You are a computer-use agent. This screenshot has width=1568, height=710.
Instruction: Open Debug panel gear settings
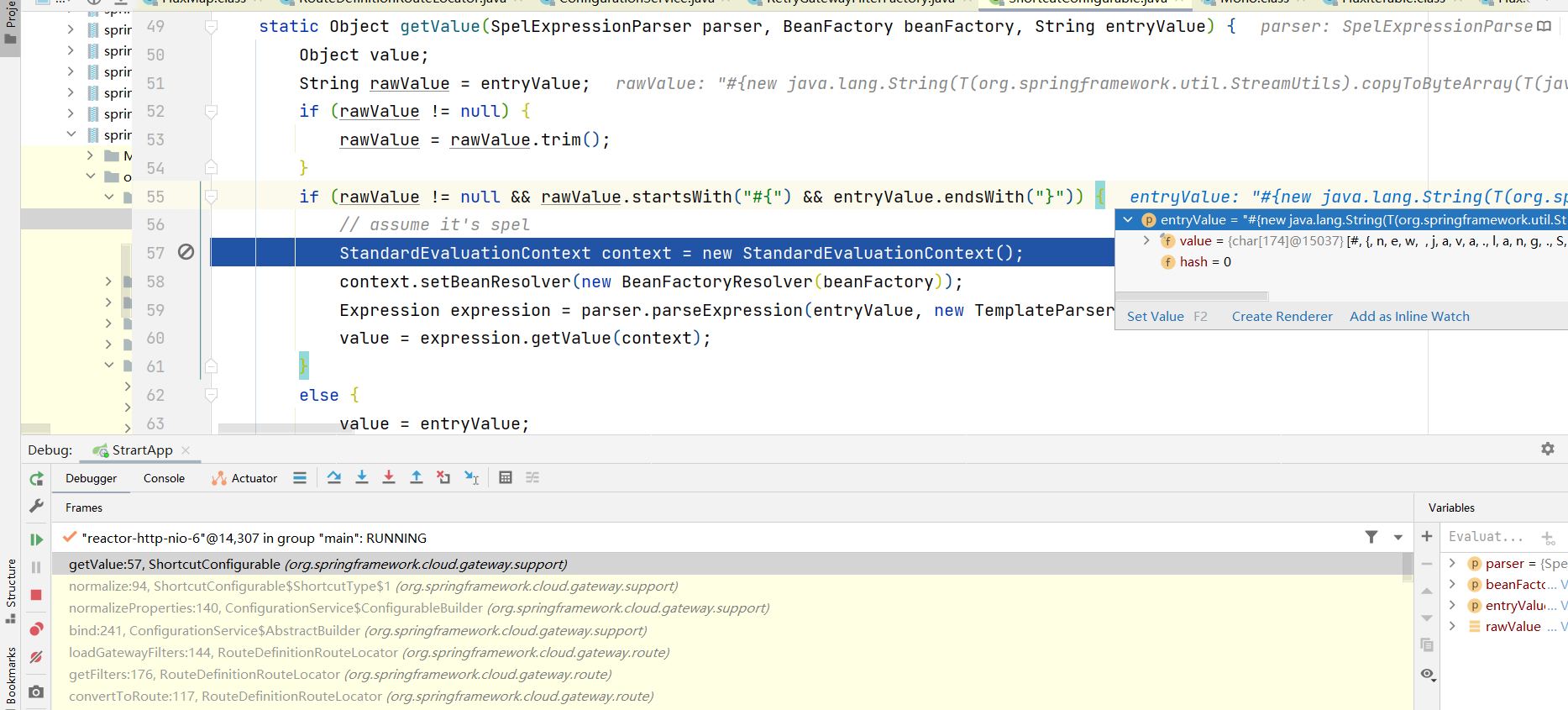point(1548,449)
